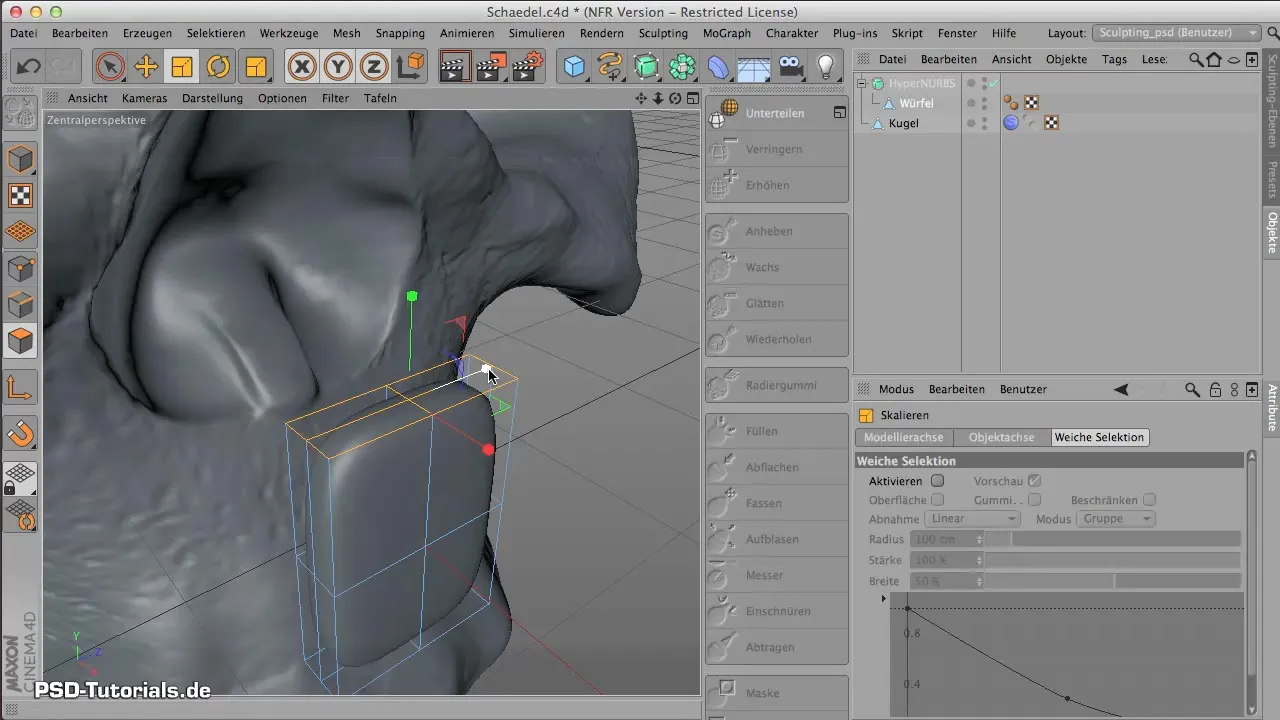Toggle world coordinate system icon
Screen dimensions: 1280x720
tap(410, 67)
